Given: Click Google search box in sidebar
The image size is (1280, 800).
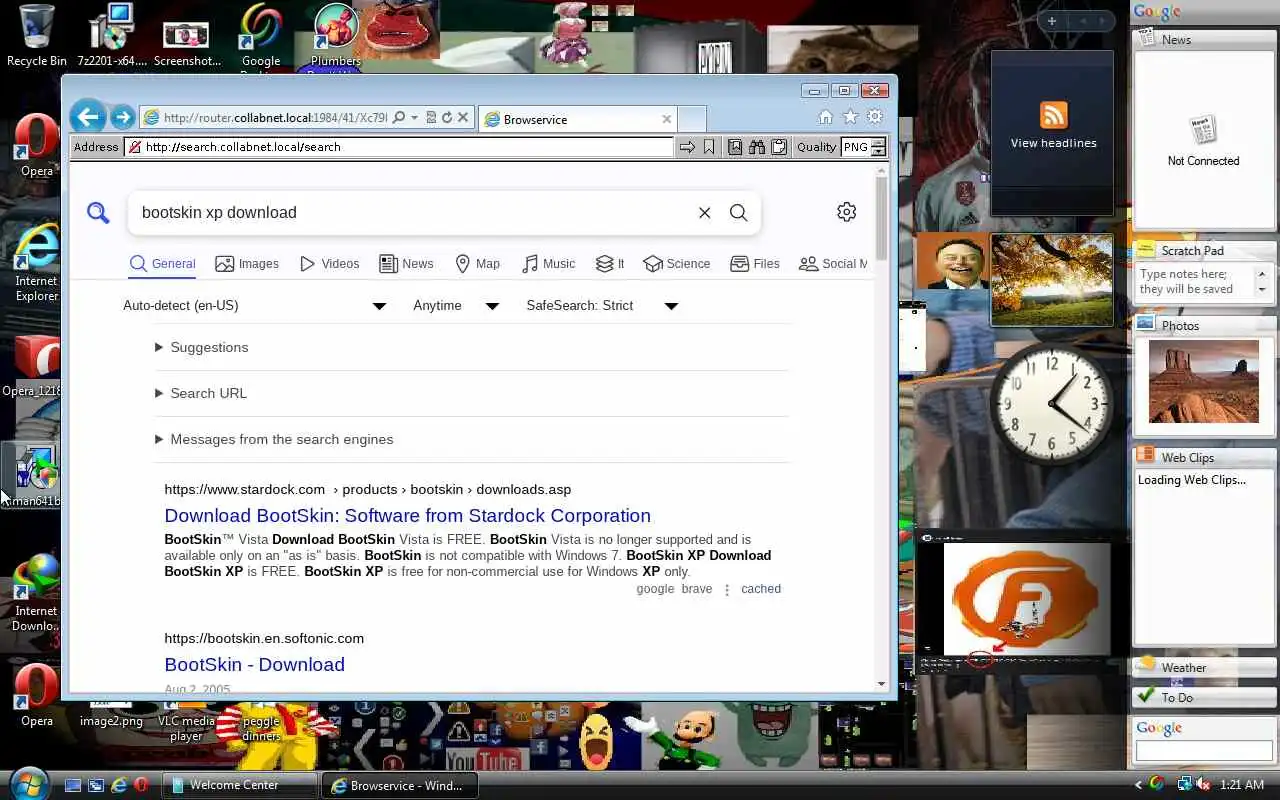Looking at the screenshot, I should [x=1204, y=750].
